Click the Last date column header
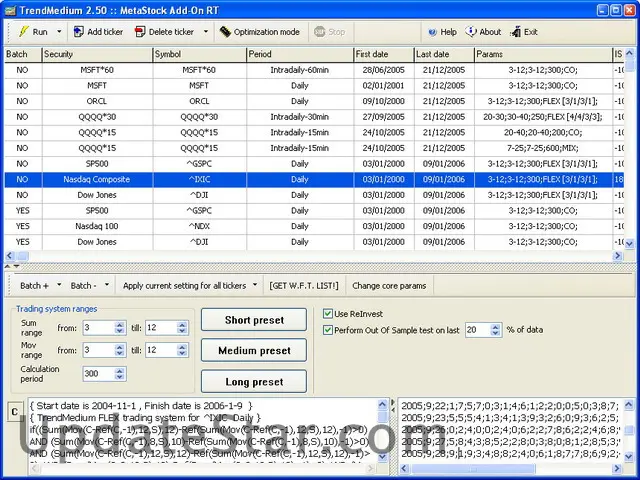 click(x=444, y=54)
